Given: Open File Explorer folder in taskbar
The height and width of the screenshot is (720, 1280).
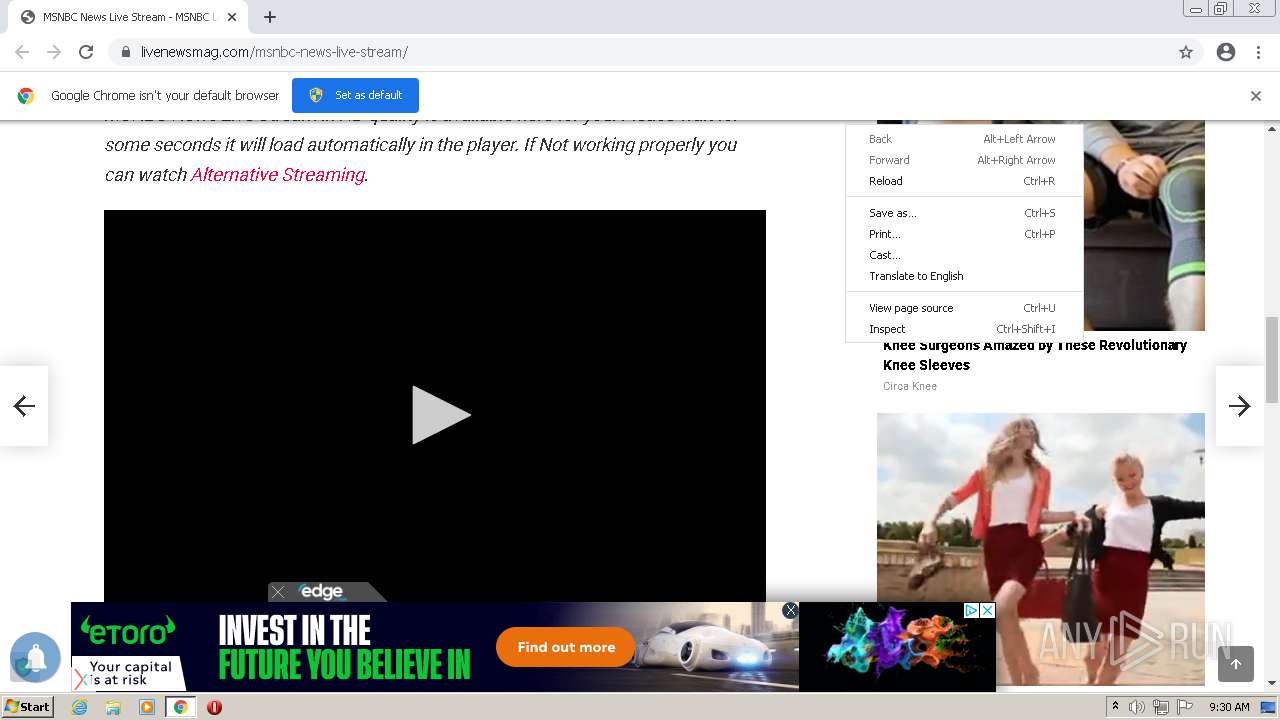Looking at the screenshot, I should (x=113, y=707).
